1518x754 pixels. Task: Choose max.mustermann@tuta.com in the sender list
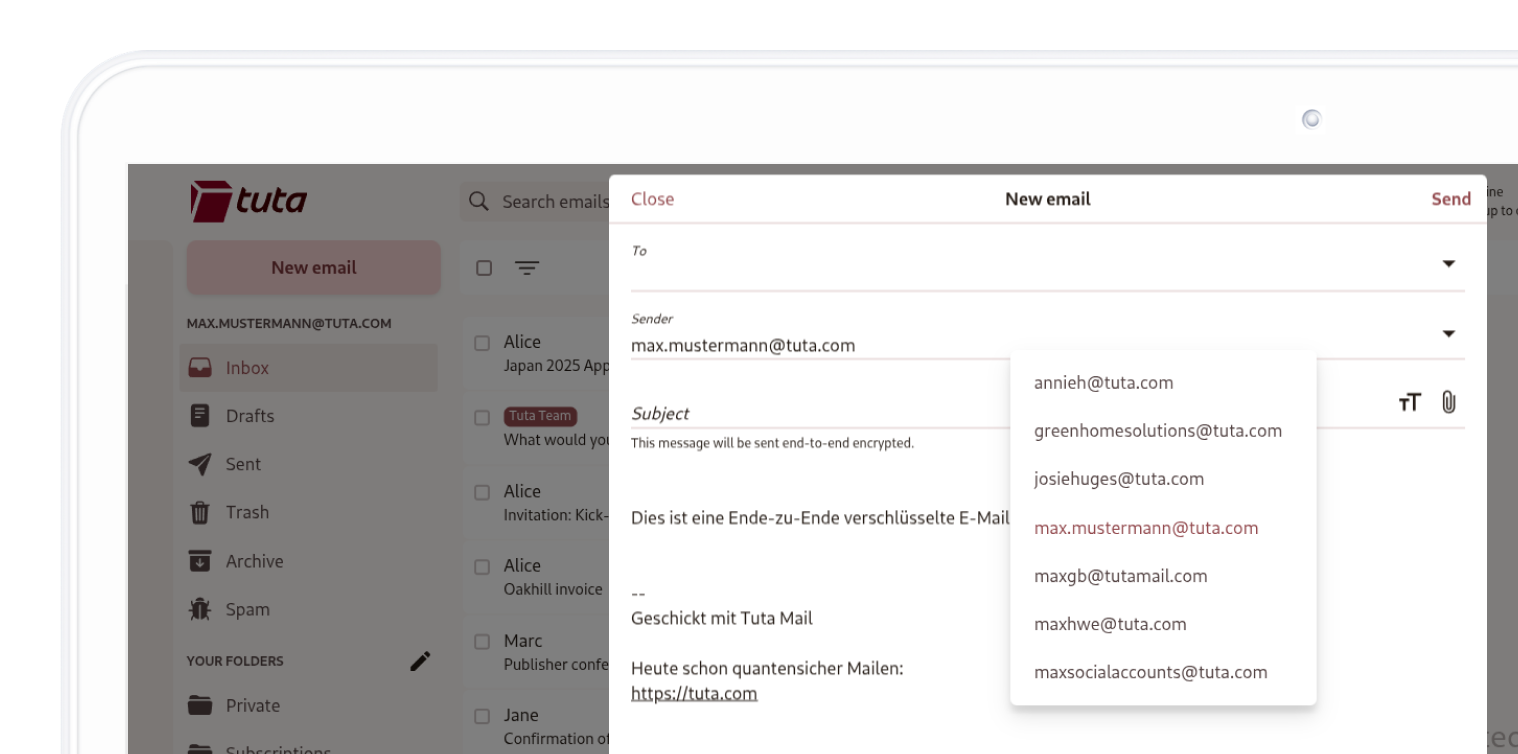point(1163,528)
